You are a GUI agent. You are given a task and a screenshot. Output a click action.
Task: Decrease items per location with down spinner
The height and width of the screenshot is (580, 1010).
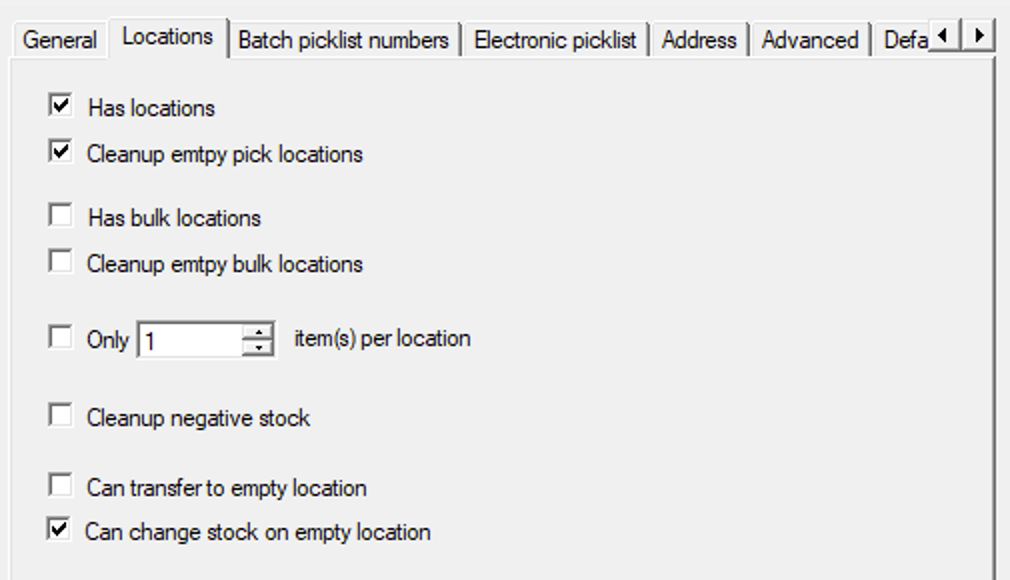[x=258, y=347]
